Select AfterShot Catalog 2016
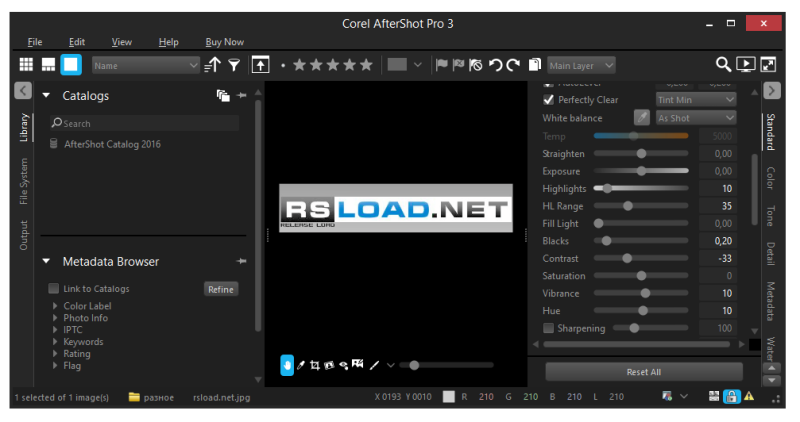The width and height of the screenshot is (800, 422). [x=112, y=144]
